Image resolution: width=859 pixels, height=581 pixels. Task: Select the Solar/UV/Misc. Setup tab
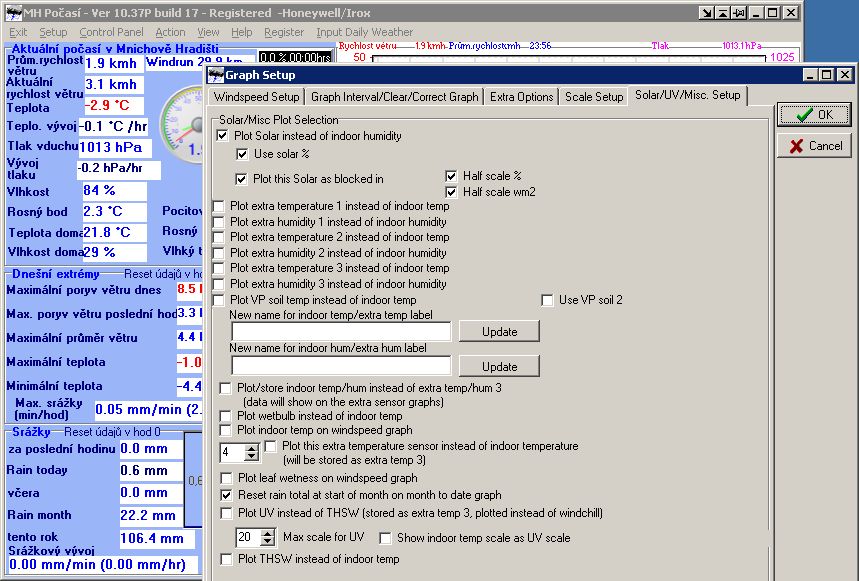pyautogui.click(x=688, y=95)
